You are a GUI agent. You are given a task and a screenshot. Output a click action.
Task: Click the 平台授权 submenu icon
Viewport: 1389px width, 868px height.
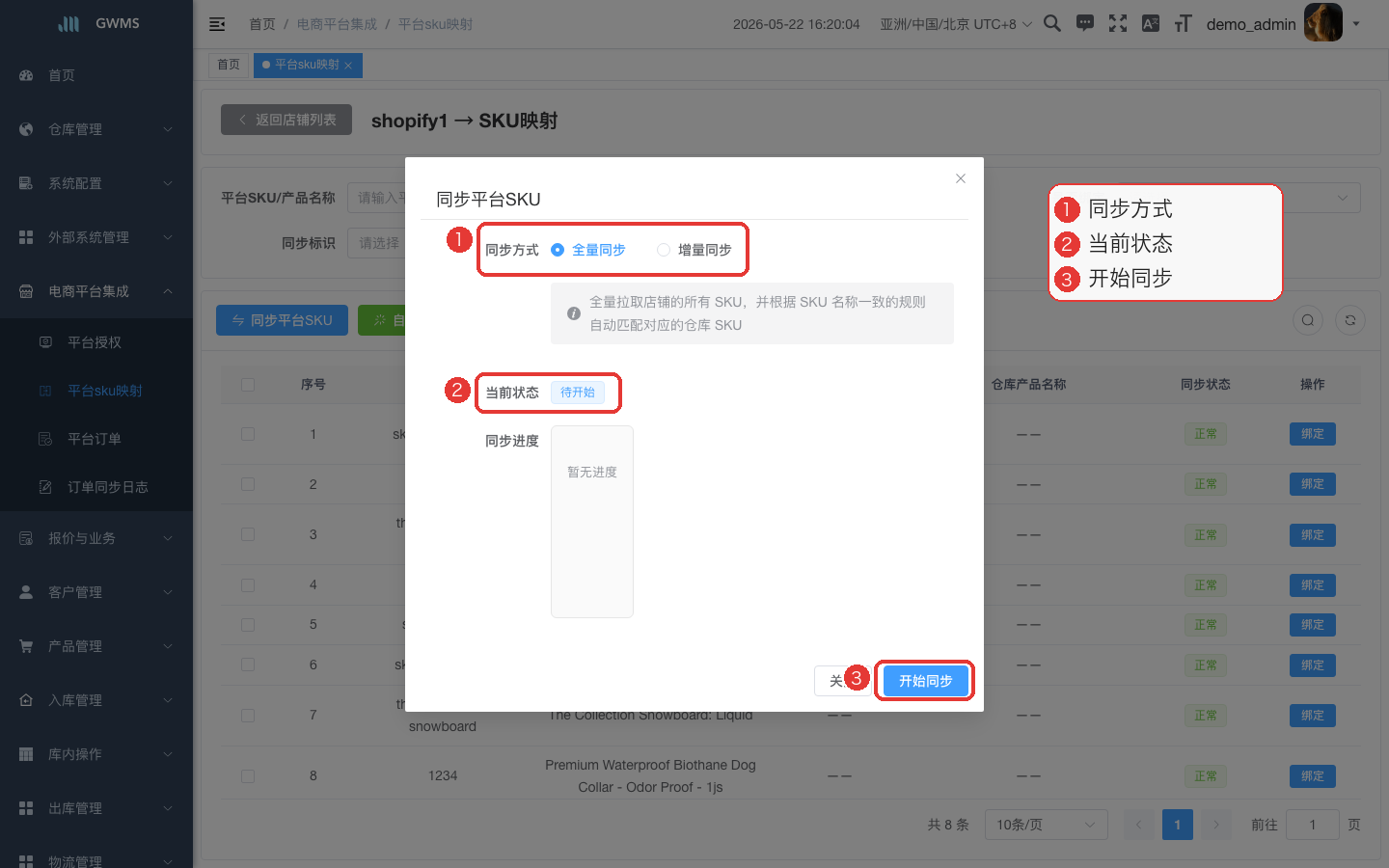pos(45,342)
